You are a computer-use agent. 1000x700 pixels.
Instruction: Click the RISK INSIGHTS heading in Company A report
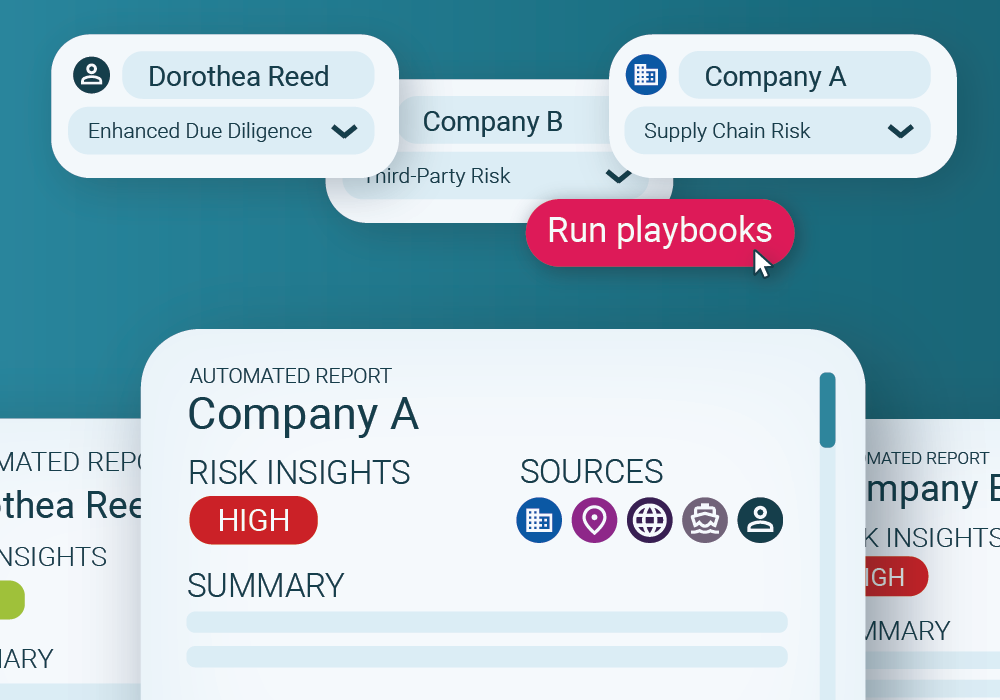point(299,472)
